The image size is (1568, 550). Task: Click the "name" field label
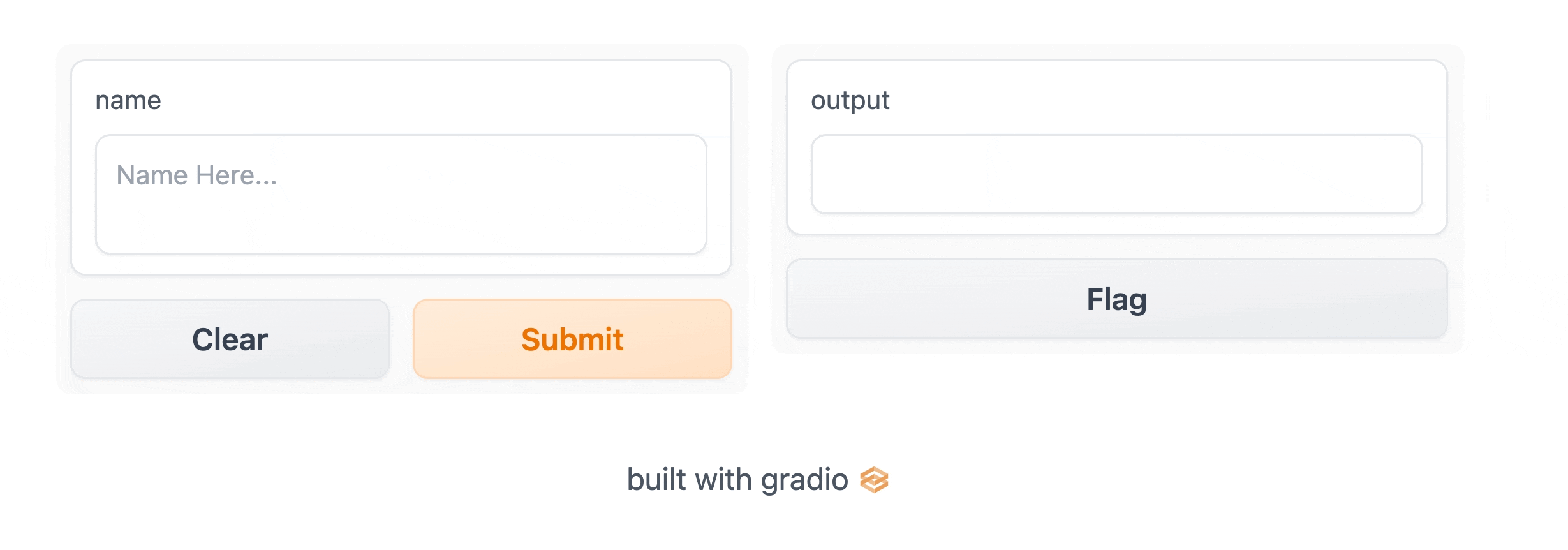[x=128, y=100]
